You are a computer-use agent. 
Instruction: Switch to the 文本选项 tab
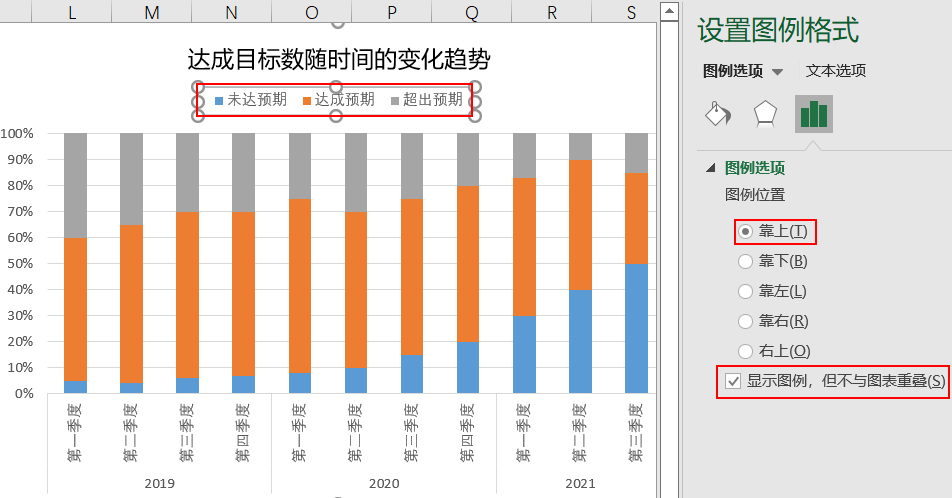point(835,71)
